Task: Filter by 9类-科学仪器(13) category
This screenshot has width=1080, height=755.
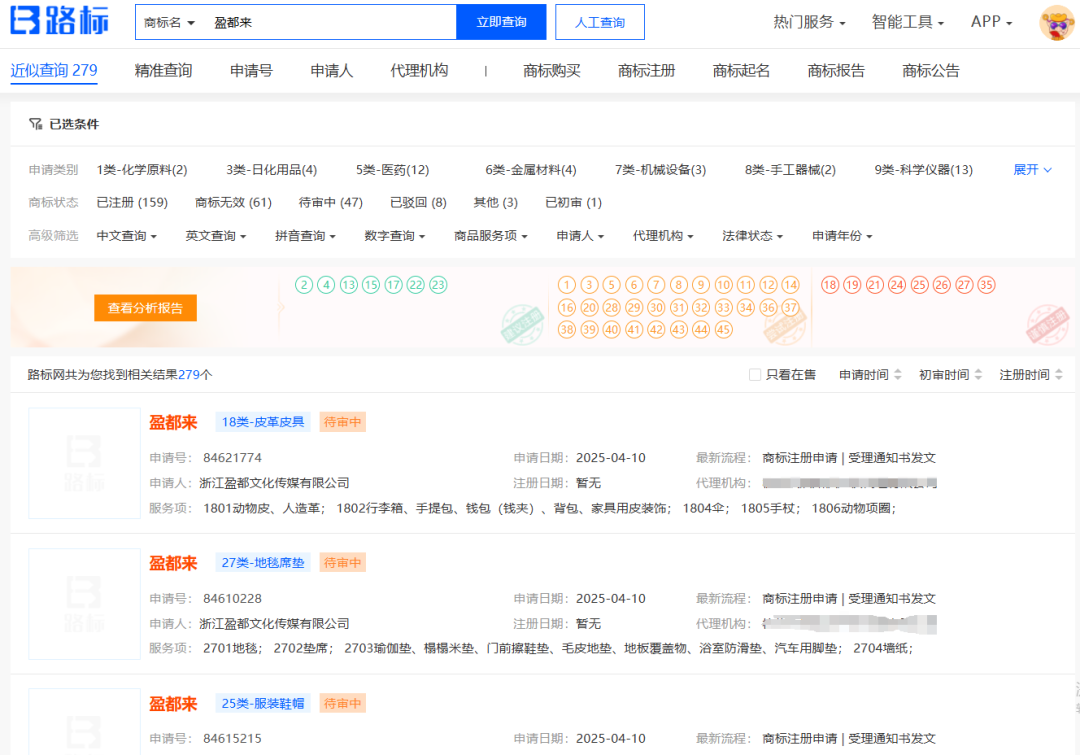Action: [x=924, y=169]
